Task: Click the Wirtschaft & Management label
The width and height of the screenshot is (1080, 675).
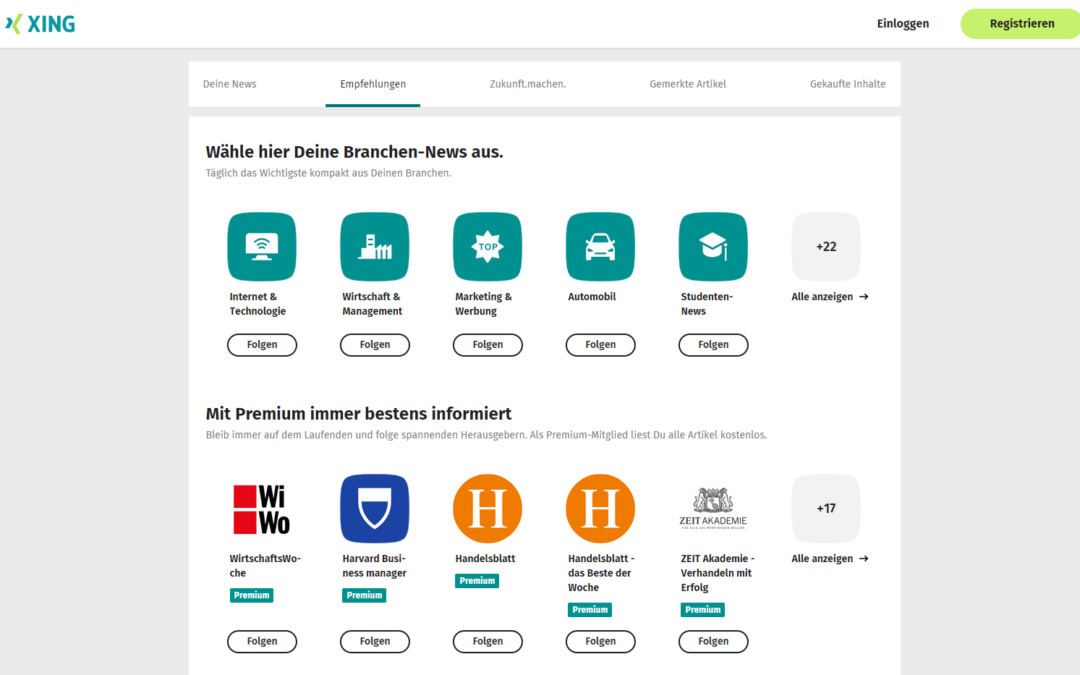Action: click(x=372, y=304)
